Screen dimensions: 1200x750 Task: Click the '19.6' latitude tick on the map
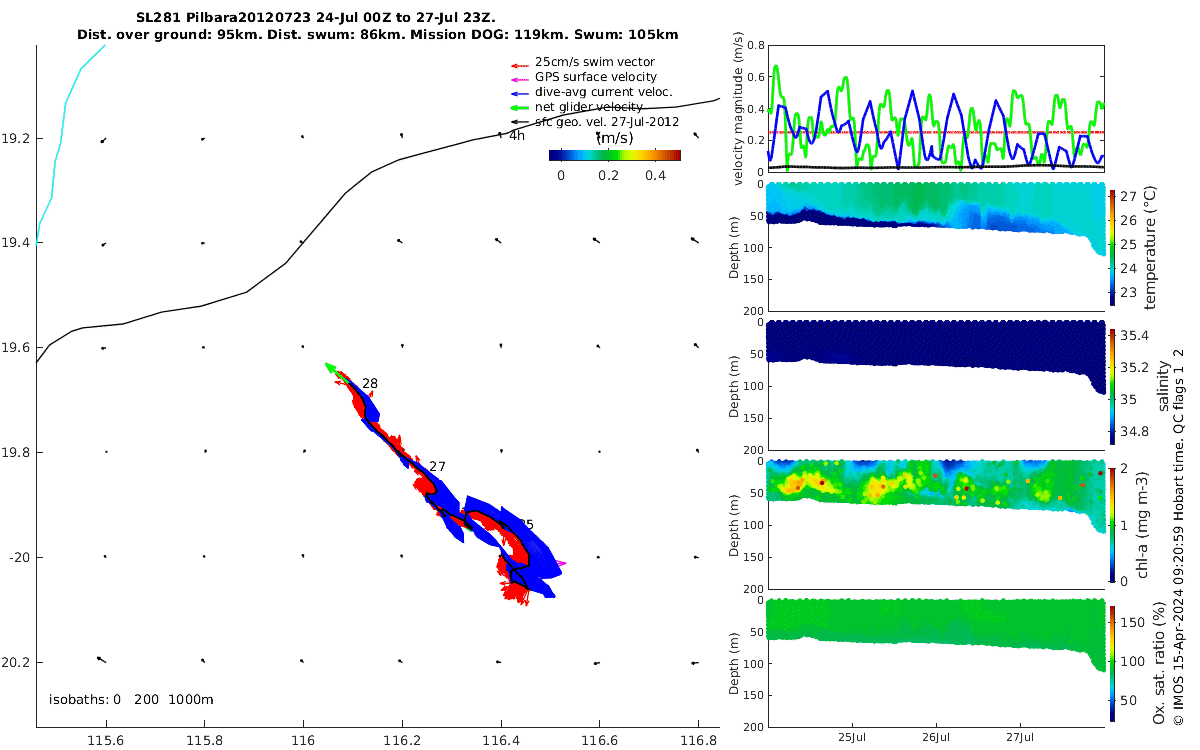pos(18,348)
